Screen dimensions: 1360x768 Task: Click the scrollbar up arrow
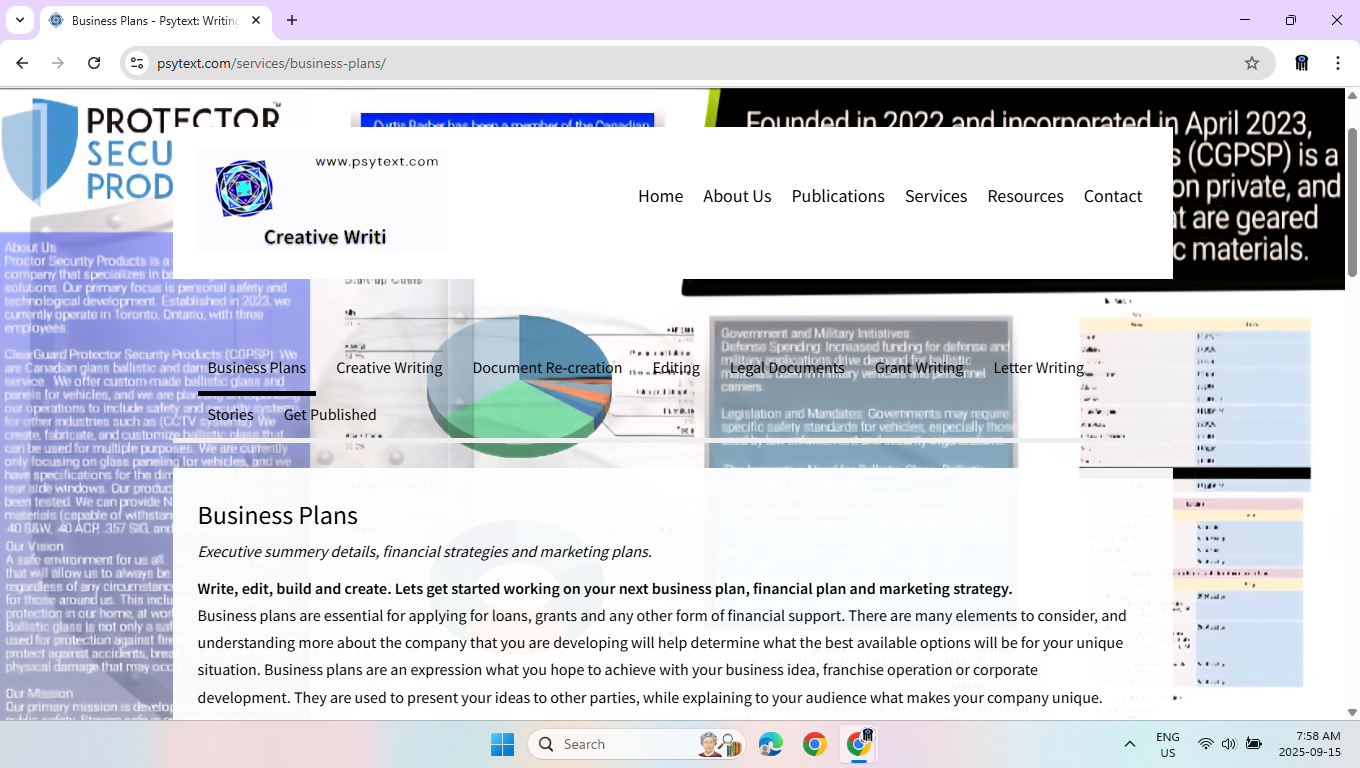[1352, 95]
